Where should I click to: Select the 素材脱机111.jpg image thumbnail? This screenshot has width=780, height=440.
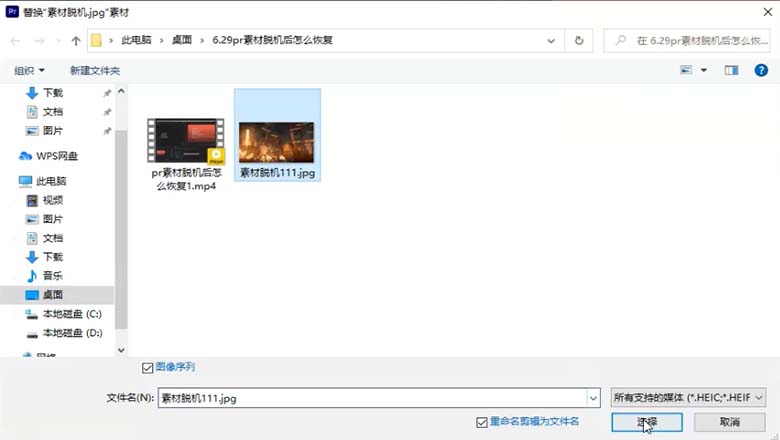[277, 143]
